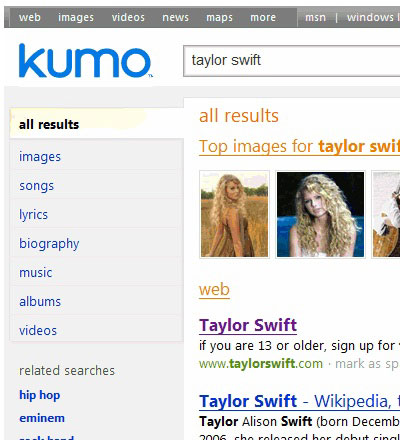
Task: Open Taylor Swift - Wikipedia result
Action: point(299,401)
